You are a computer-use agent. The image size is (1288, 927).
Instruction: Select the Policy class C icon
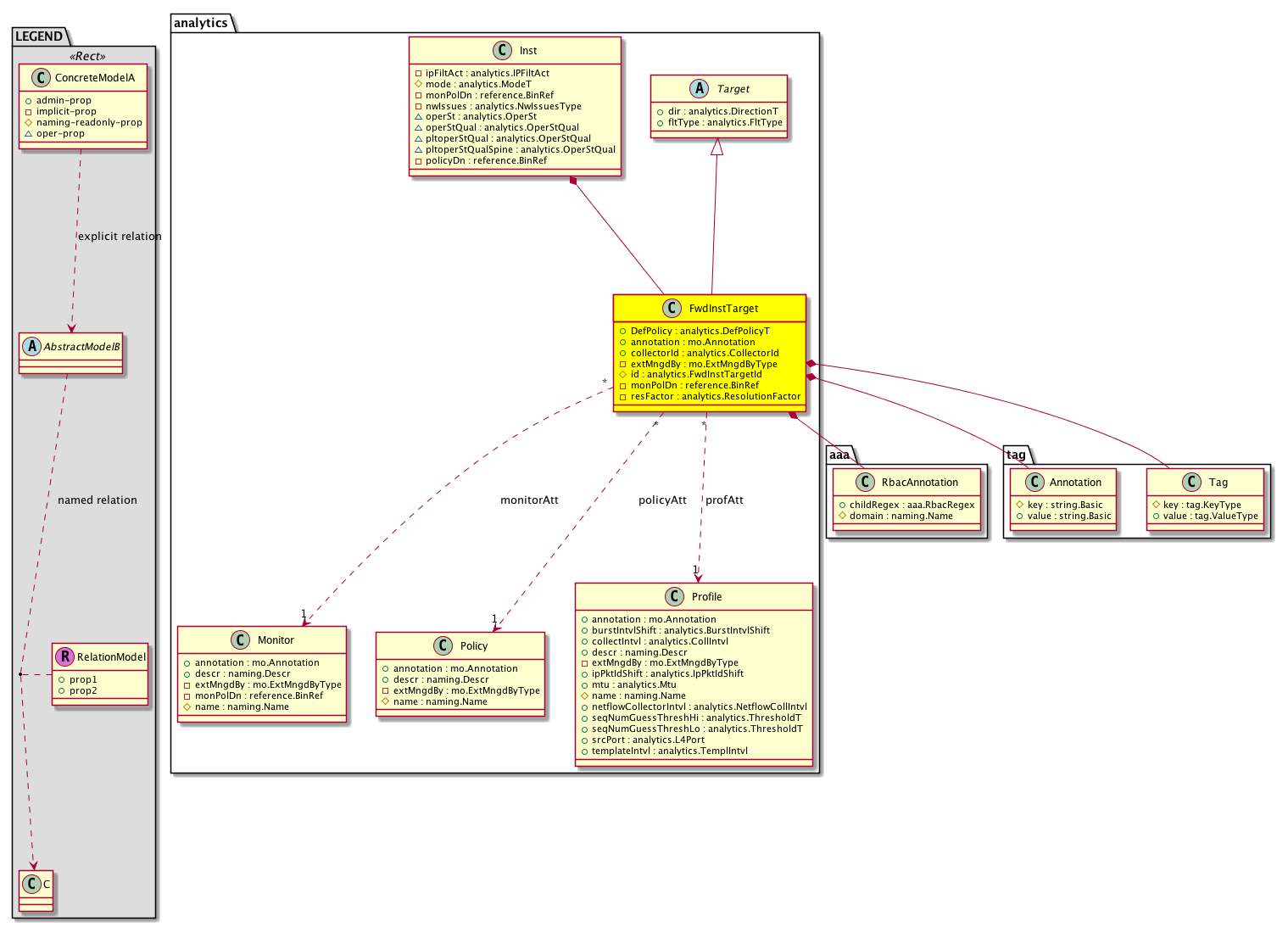click(443, 646)
